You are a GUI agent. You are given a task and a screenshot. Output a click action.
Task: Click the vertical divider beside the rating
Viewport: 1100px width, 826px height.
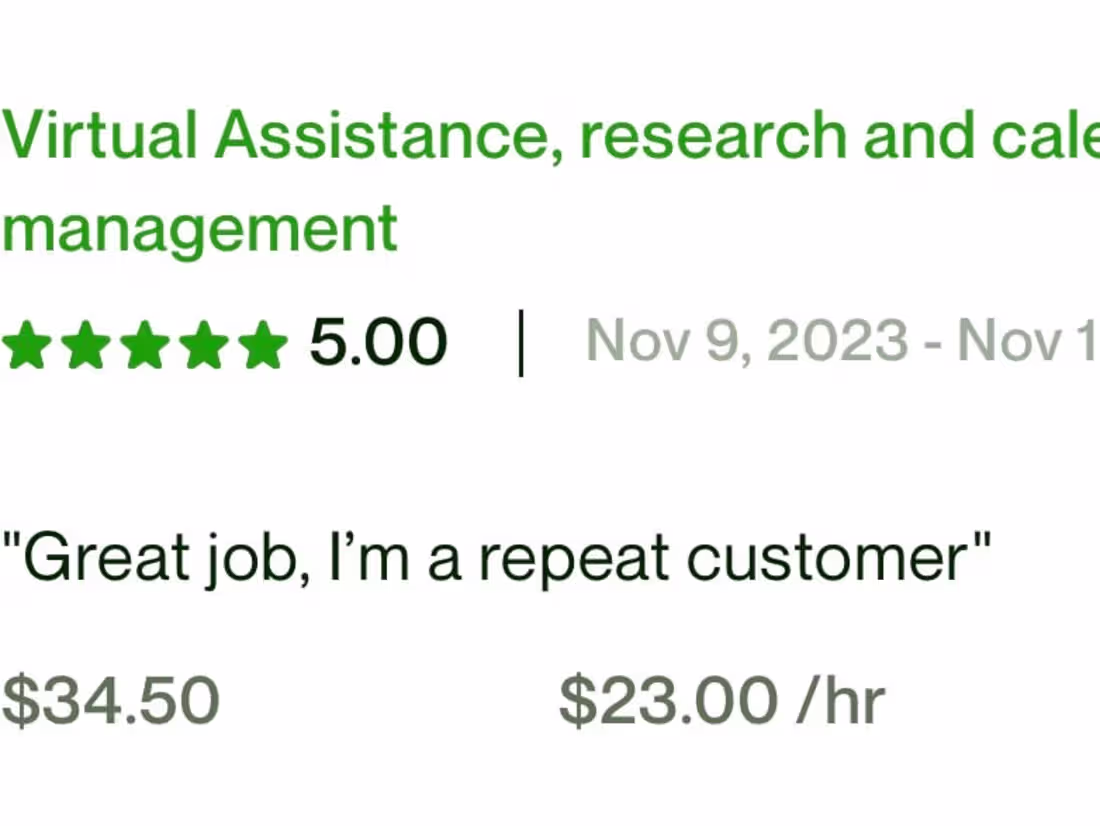tap(520, 343)
